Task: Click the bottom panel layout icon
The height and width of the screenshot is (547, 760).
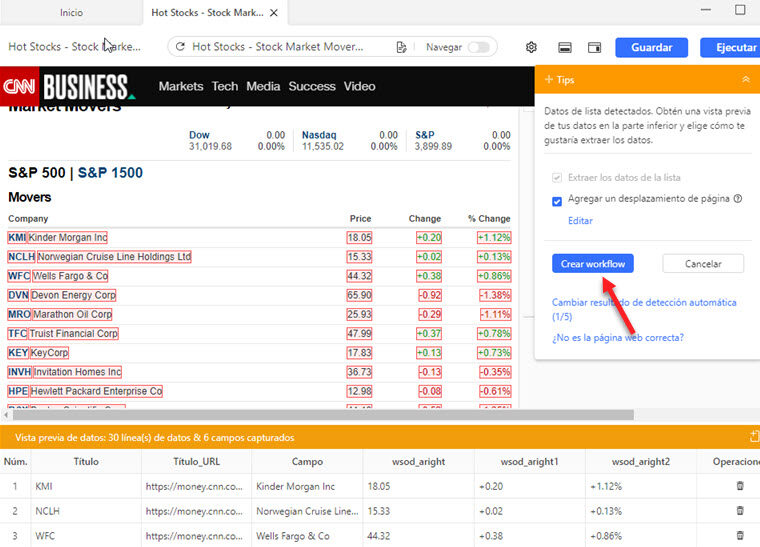Action: 565,47
